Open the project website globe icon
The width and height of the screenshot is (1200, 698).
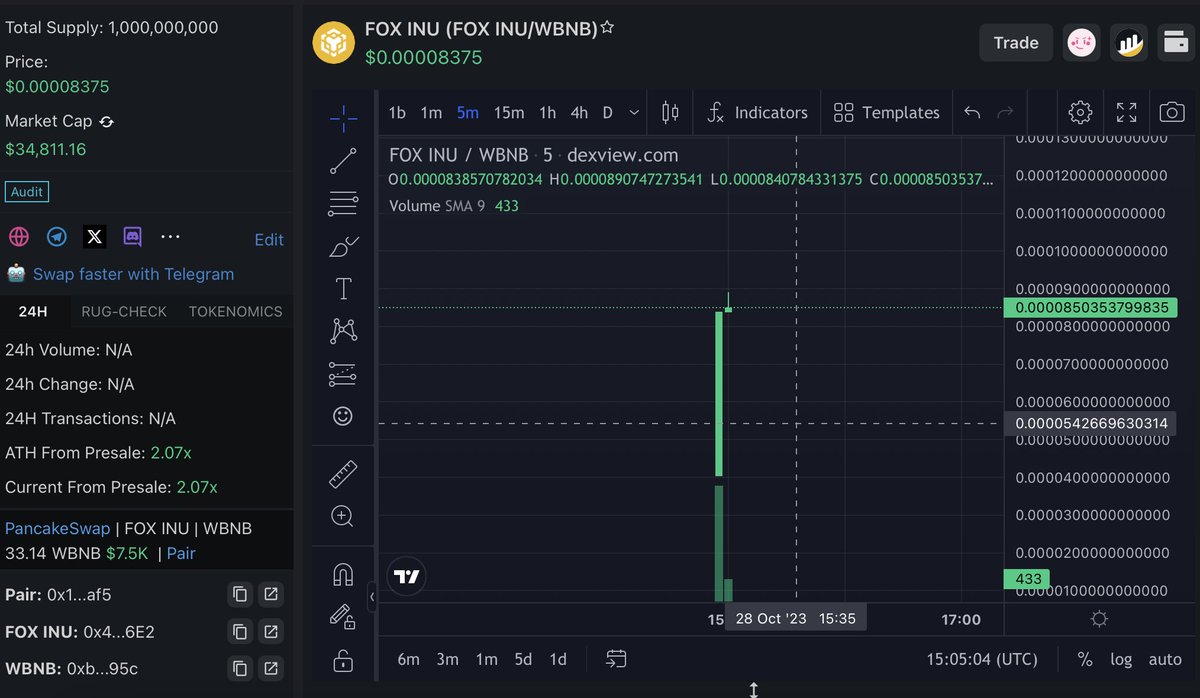19,237
